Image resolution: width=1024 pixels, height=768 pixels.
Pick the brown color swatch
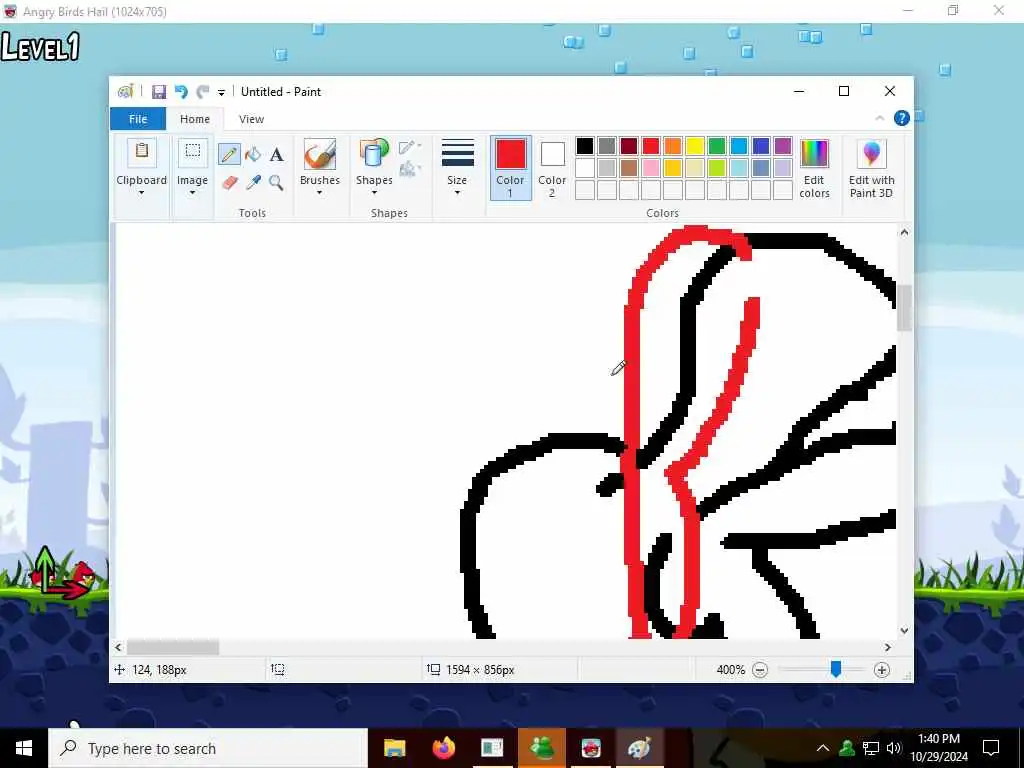(x=629, y=168)
